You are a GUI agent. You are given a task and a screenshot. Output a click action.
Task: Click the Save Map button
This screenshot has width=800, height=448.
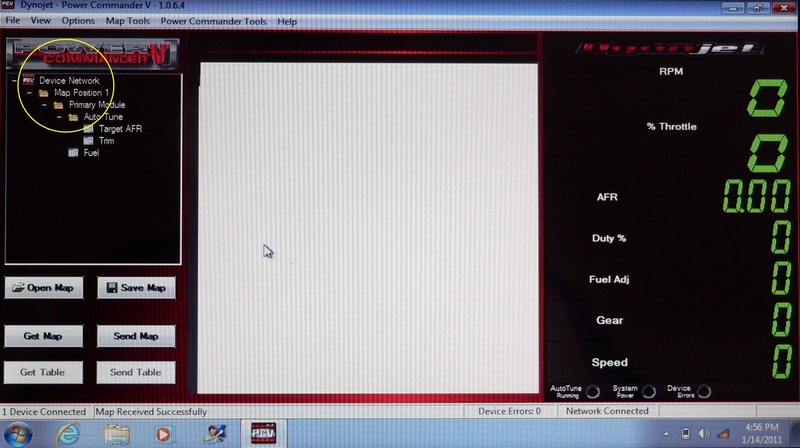click(137, 288)
